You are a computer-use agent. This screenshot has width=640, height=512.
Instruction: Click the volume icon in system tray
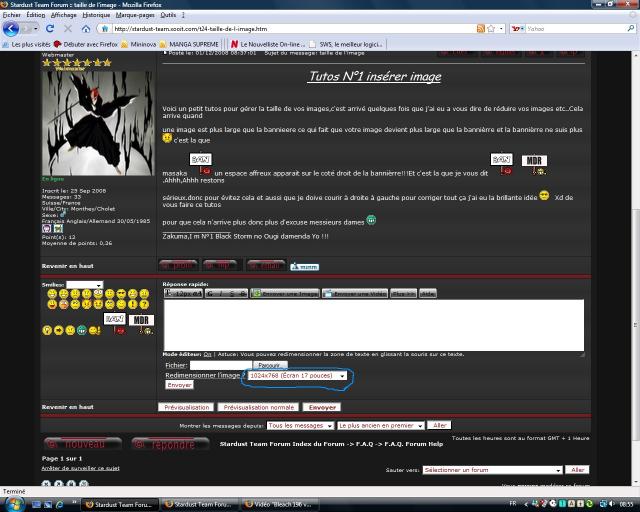tap(611, 504)
